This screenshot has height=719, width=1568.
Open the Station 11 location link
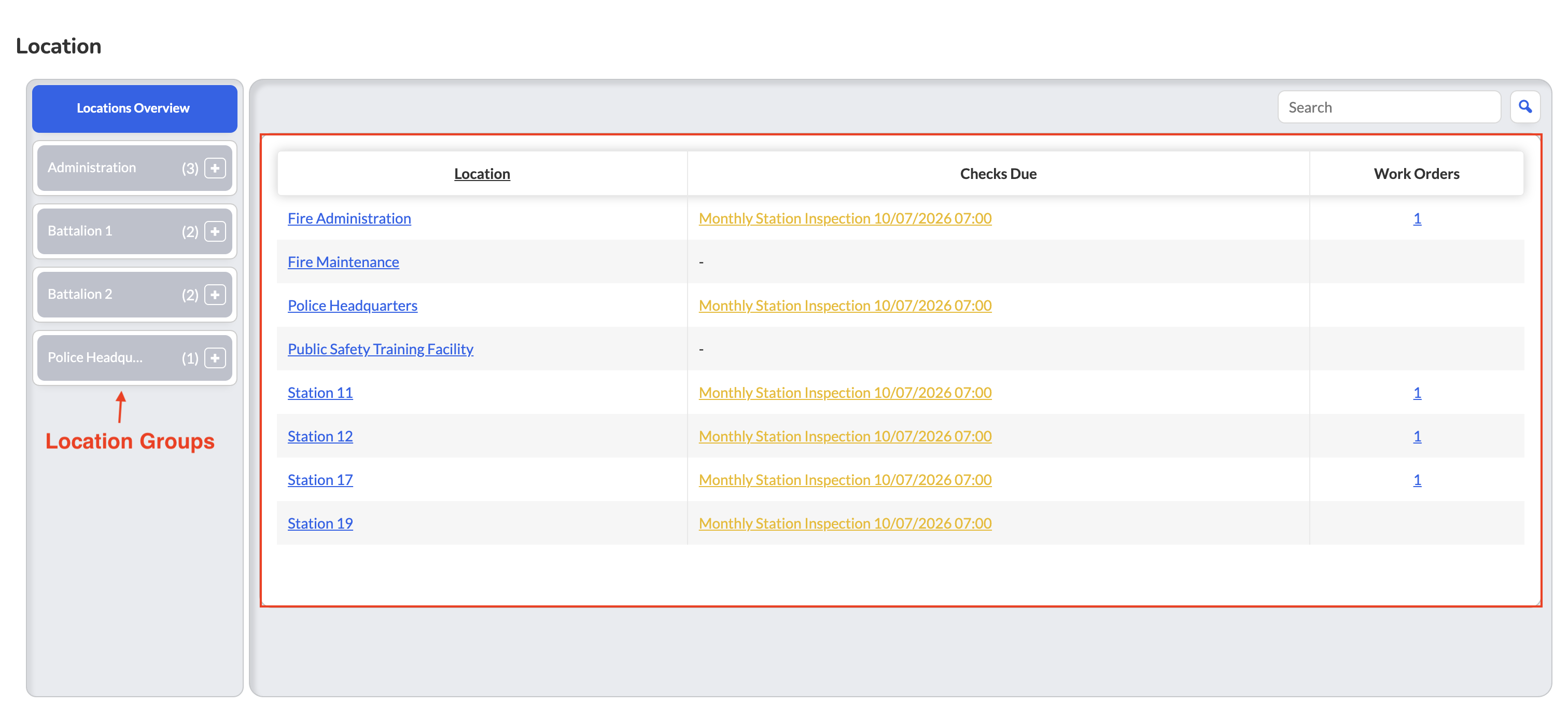[320, 393]
